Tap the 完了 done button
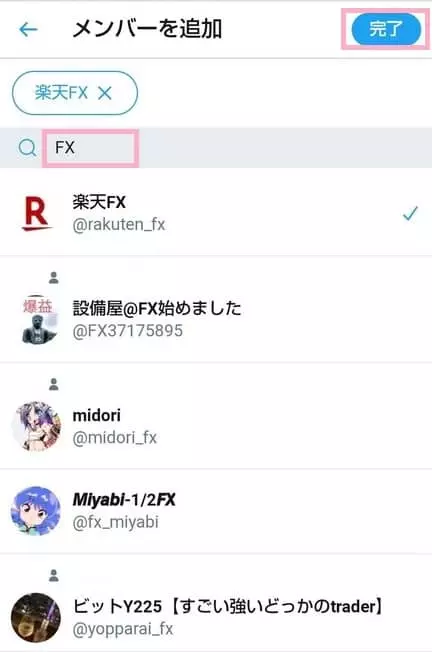The image size is (432, 652). pos(386,29)
